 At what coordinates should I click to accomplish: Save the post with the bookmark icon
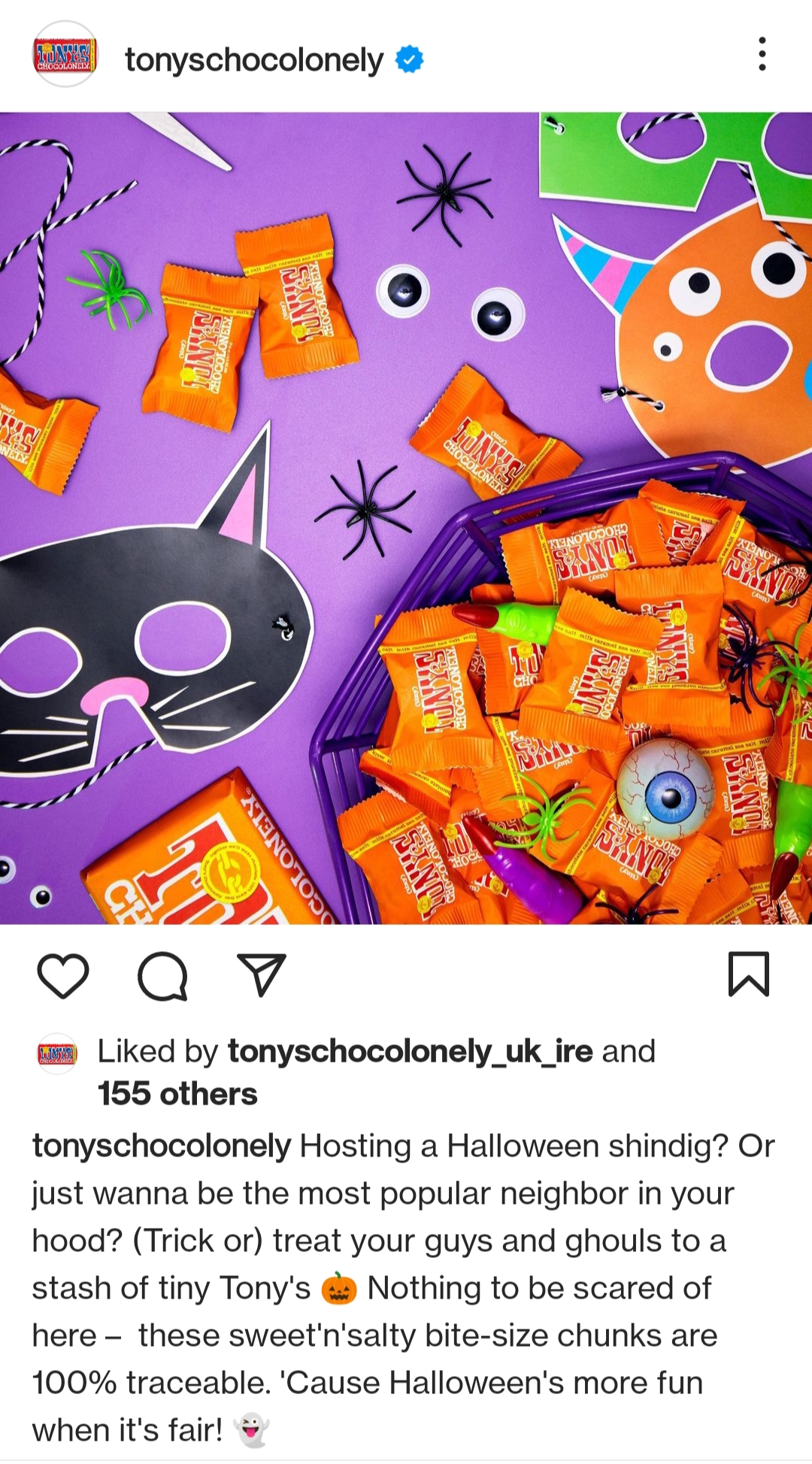click(x=749, y=974)
